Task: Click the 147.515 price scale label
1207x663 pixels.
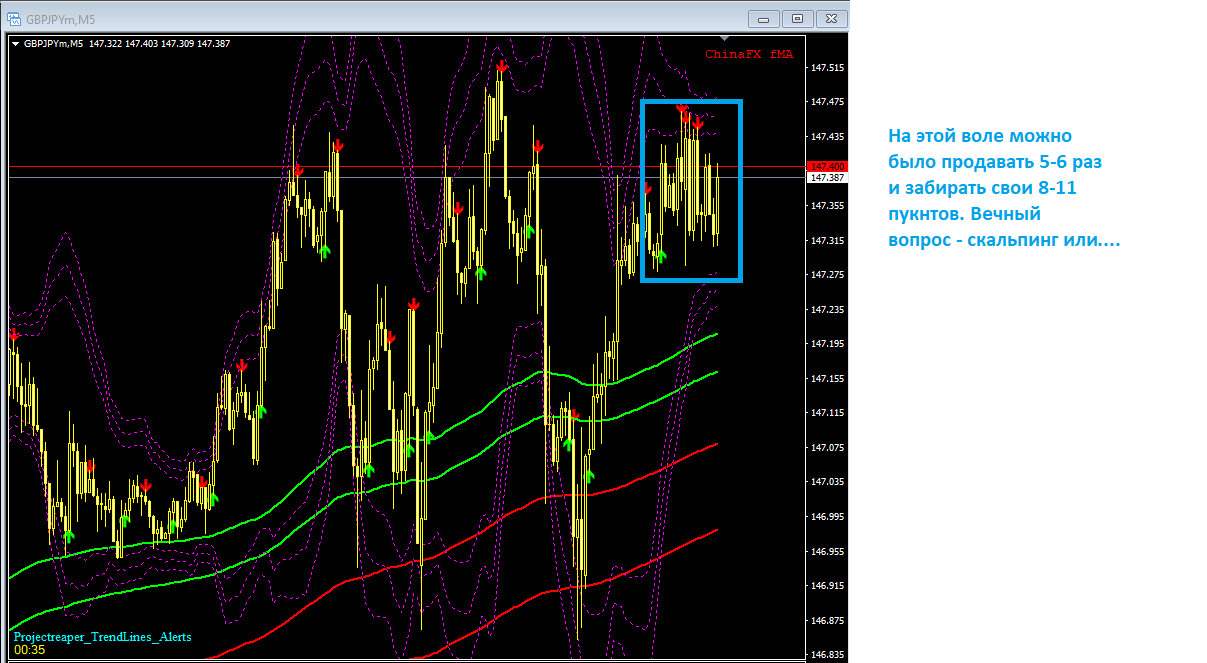Action: [x=828, y=68]
